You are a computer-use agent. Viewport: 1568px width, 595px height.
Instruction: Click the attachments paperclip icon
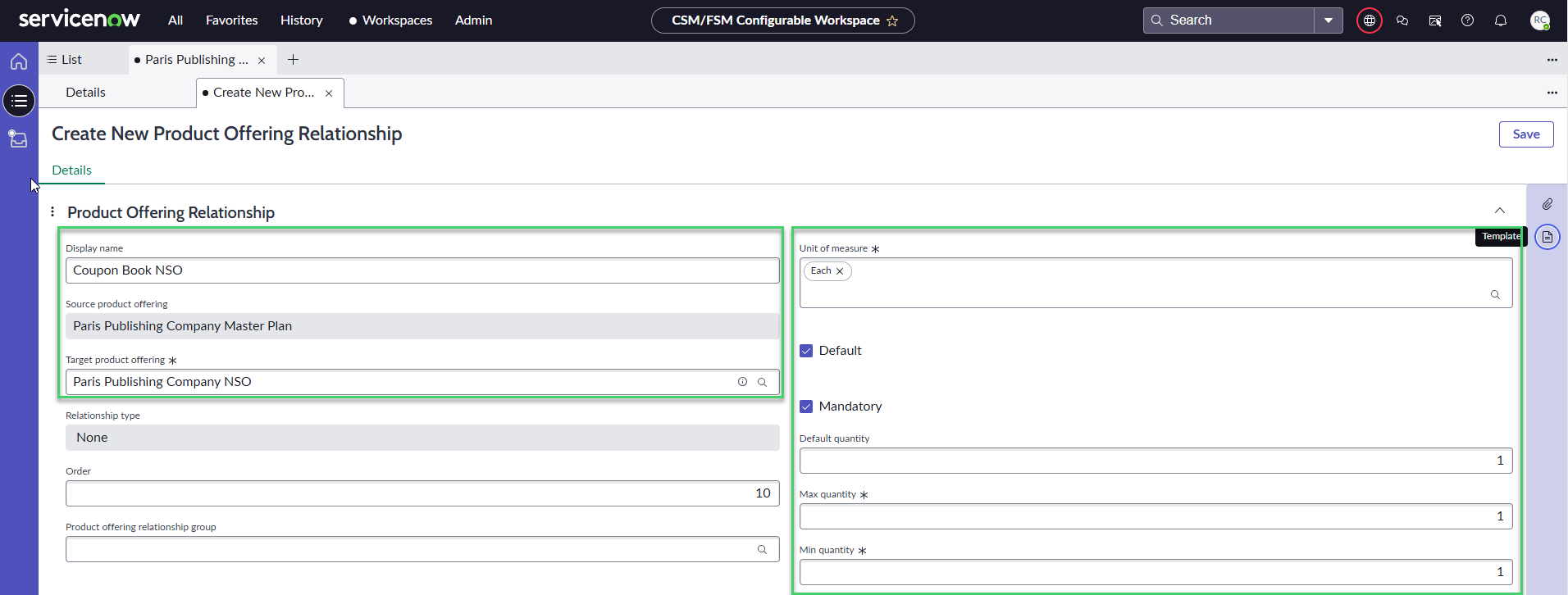[1547, 204]
